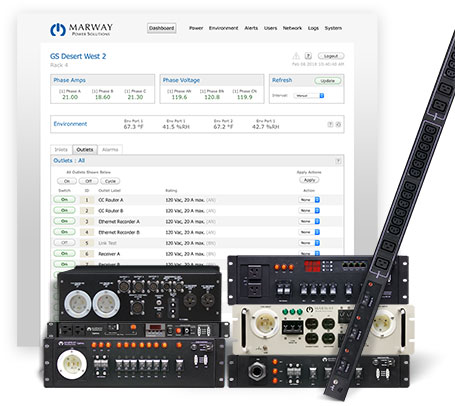Viewport: 455px width, 406px height.
Task: Open the Environment menu item
Action: point(223,28)
